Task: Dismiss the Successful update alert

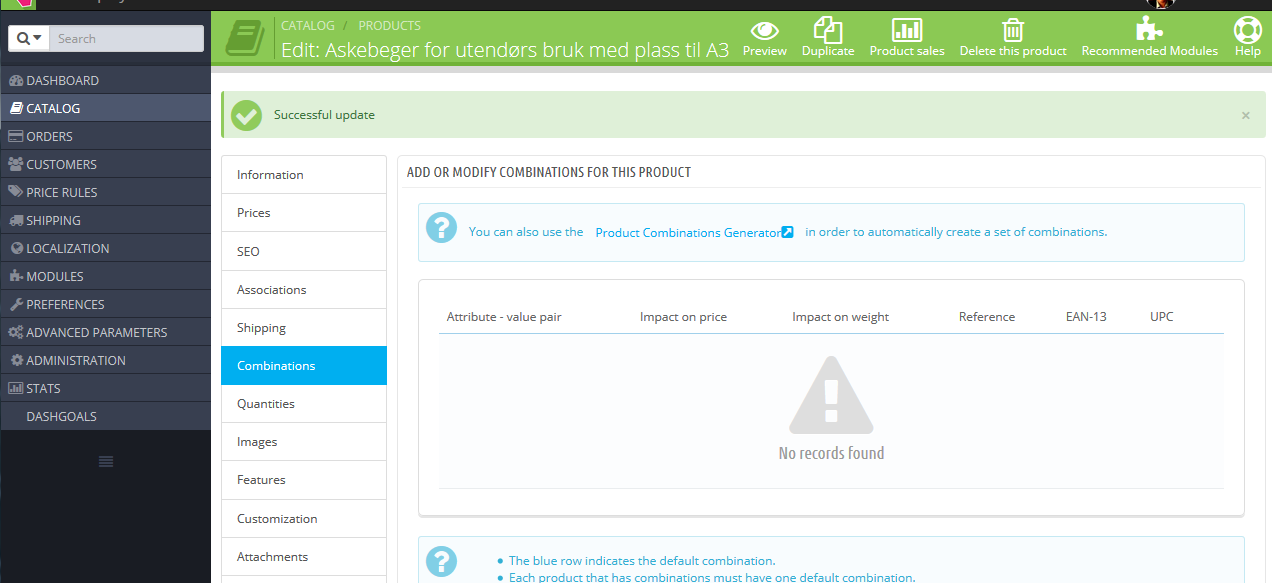Action: pyautogui.click(x=1246, y=116)
